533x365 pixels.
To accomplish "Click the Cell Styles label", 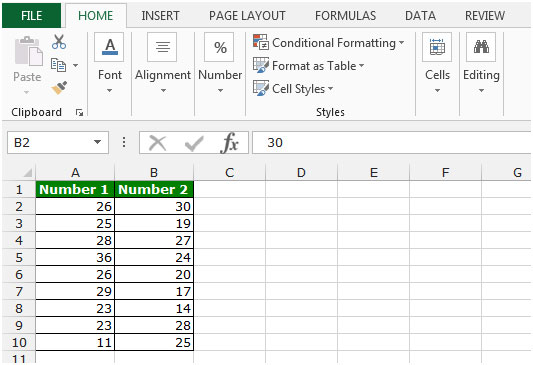I will point(298,89).
